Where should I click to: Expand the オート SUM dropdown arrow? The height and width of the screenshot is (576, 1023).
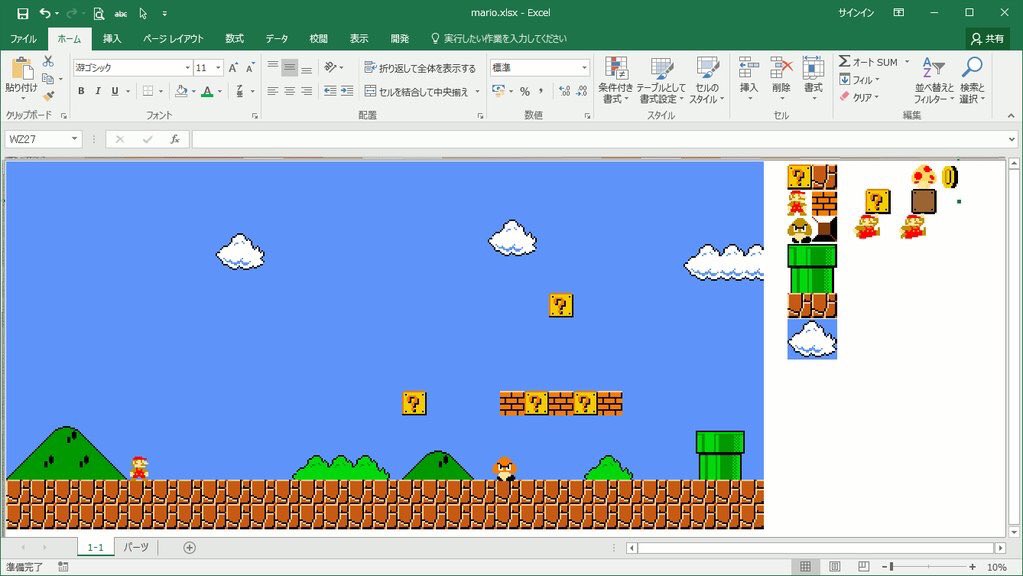pos(907,62)
